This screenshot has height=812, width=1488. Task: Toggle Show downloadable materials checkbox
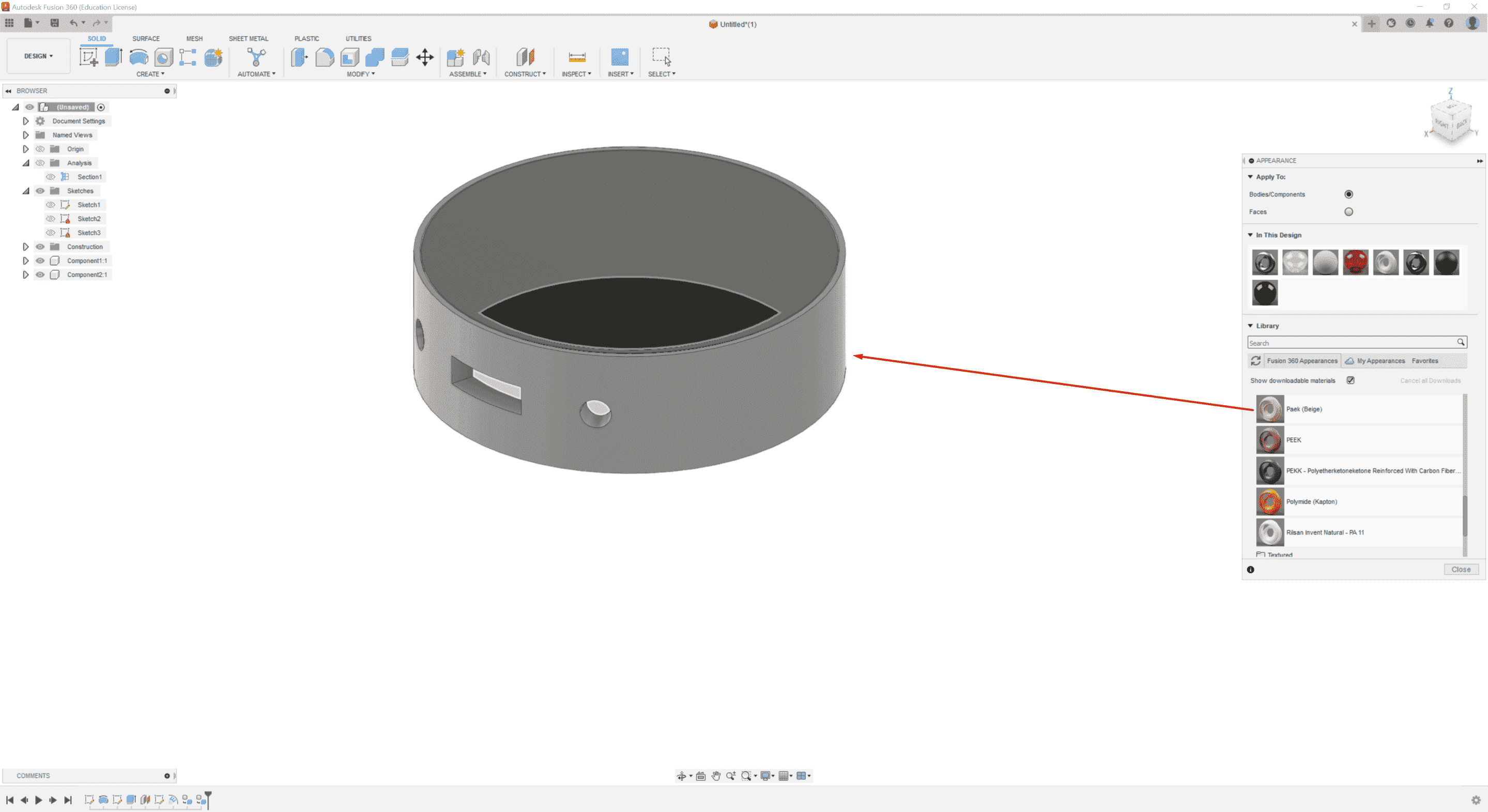(x=1351, y=380)
